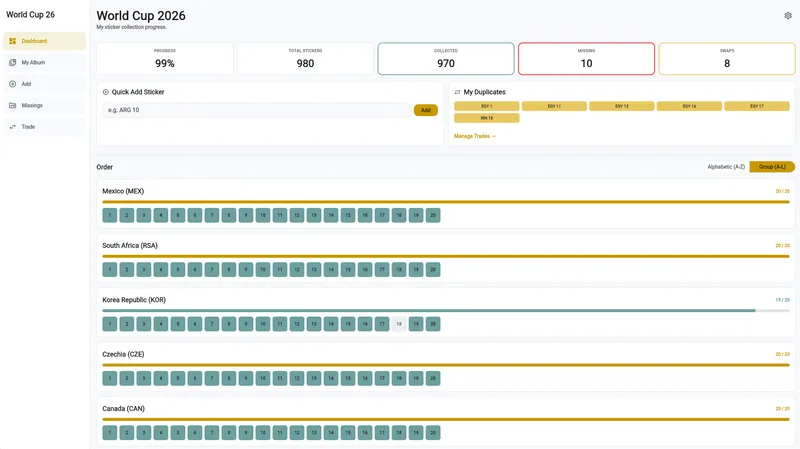Click the South Africa (RSA) progress bar

pos(446,256)
